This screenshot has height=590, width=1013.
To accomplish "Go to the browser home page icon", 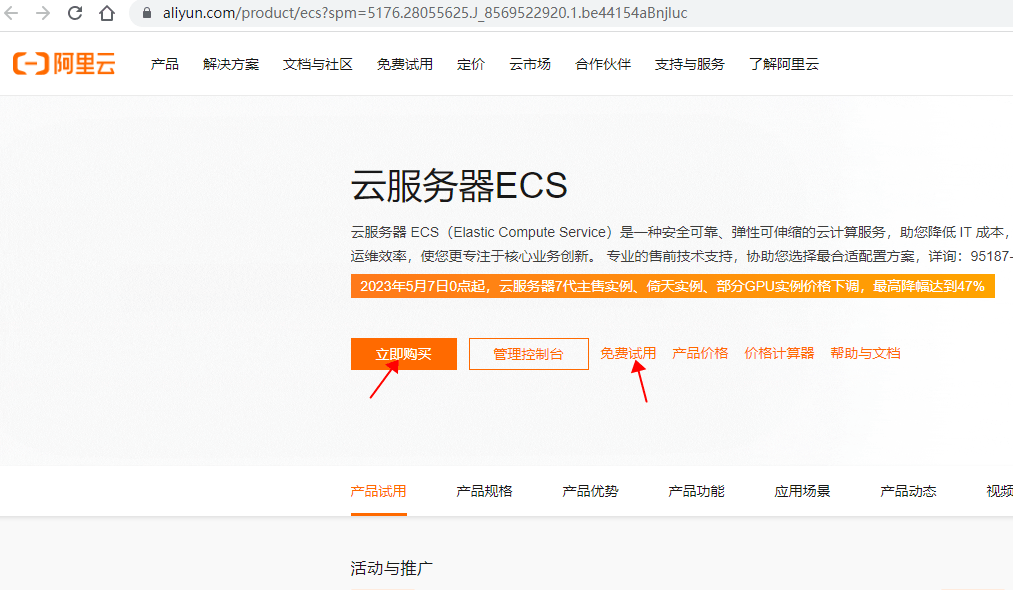I will [107, 13].
